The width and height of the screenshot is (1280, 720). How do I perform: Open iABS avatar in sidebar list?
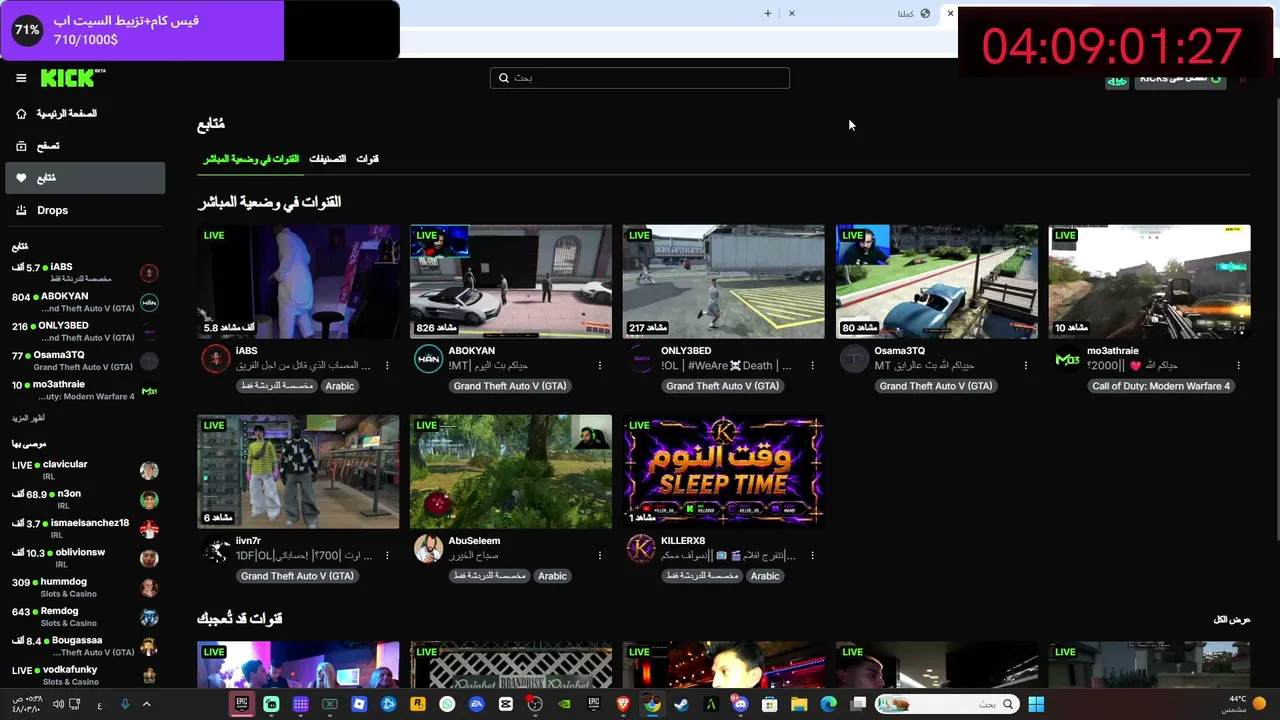tap(149, 273)
